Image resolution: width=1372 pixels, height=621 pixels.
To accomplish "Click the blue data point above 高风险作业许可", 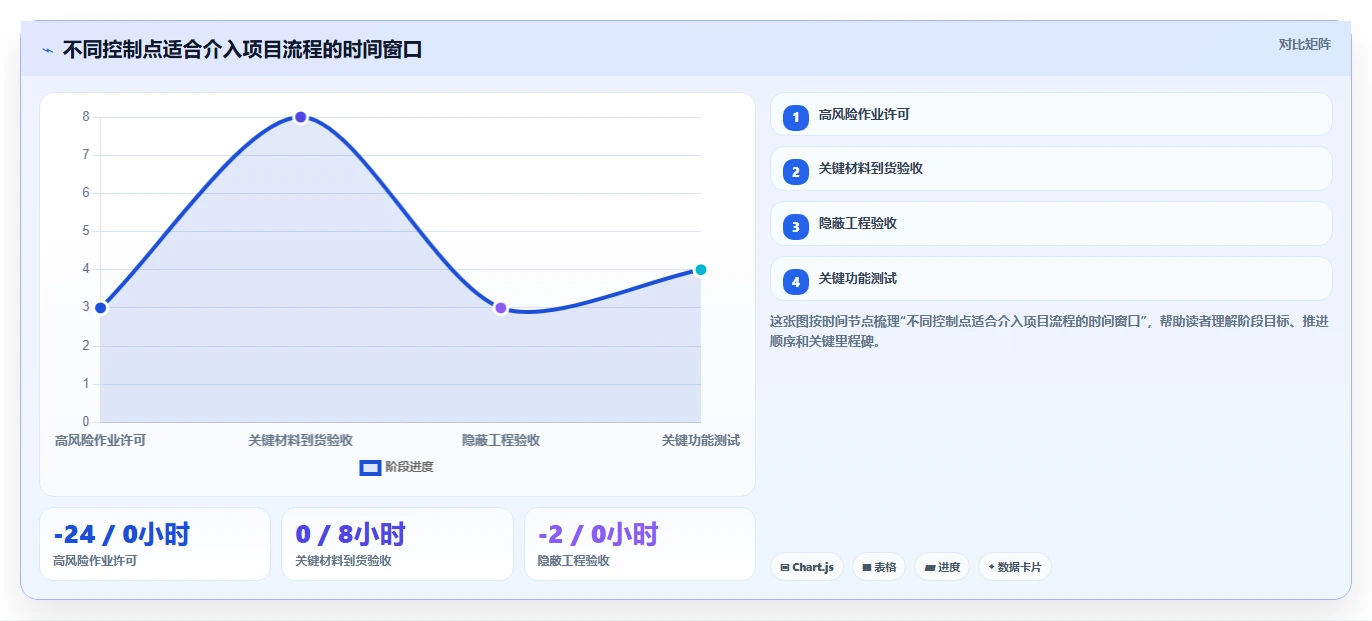I will tap(100, 308).
